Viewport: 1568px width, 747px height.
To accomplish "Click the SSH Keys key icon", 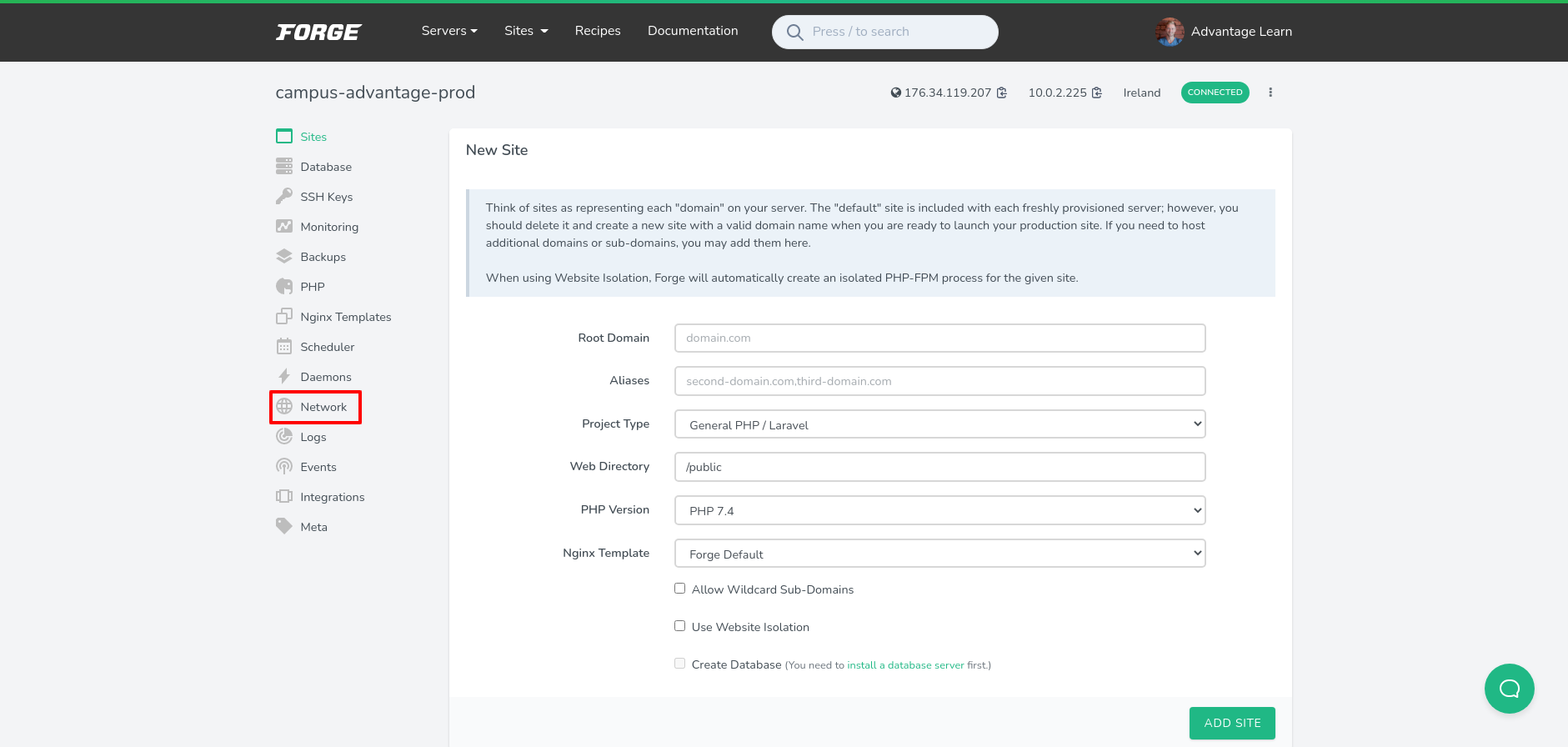I will point(284,196).
